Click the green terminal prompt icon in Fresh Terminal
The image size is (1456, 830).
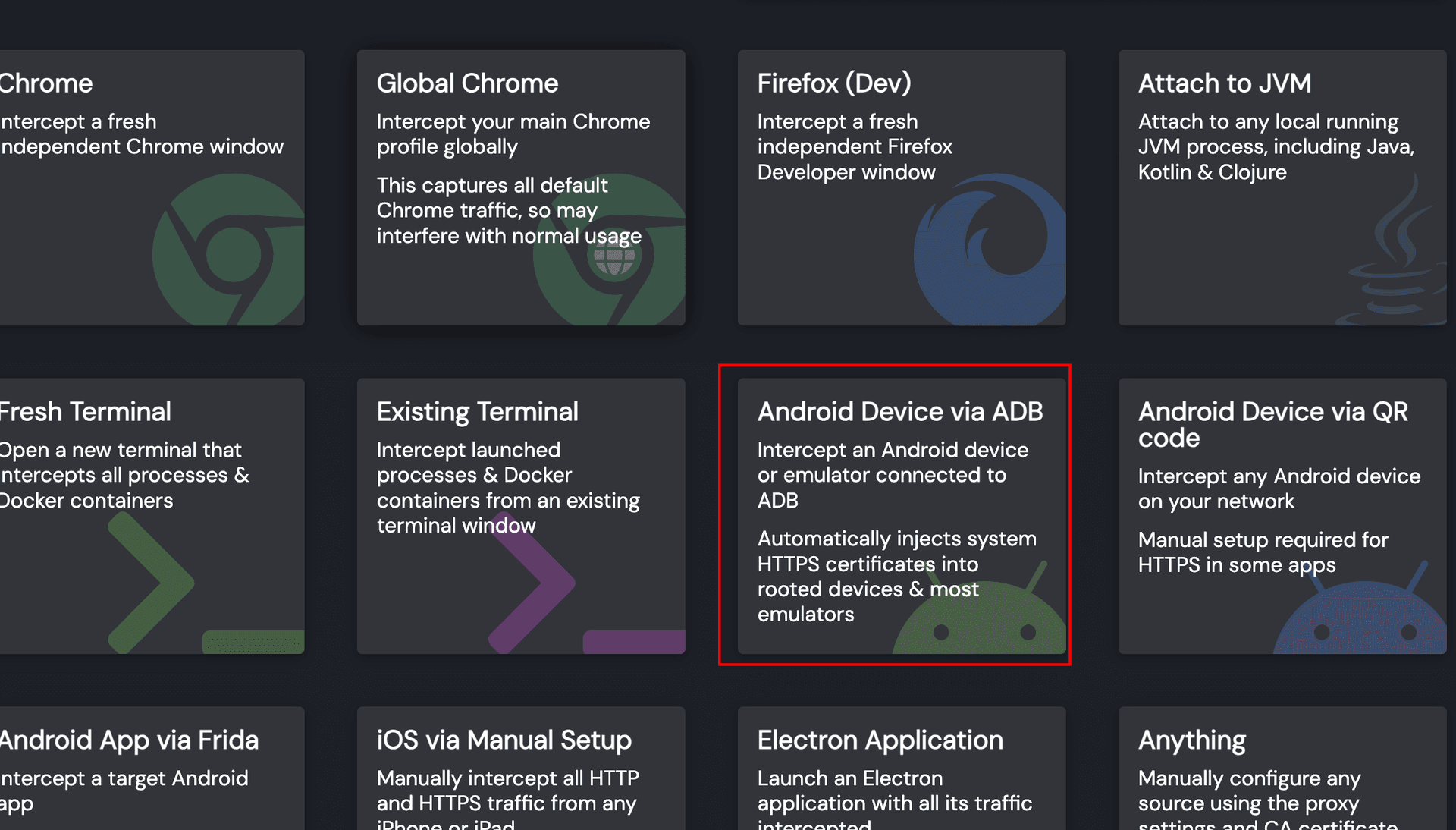click(206, 583)
